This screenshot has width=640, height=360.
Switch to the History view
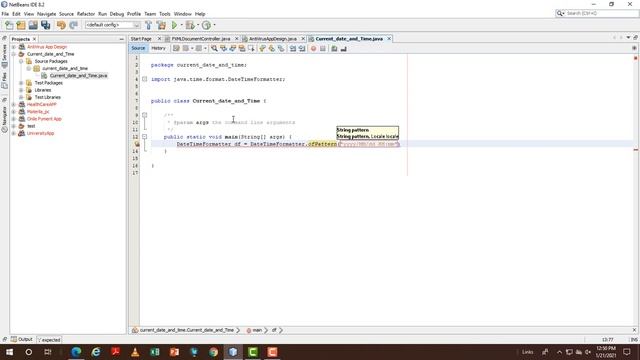point(158,48)
